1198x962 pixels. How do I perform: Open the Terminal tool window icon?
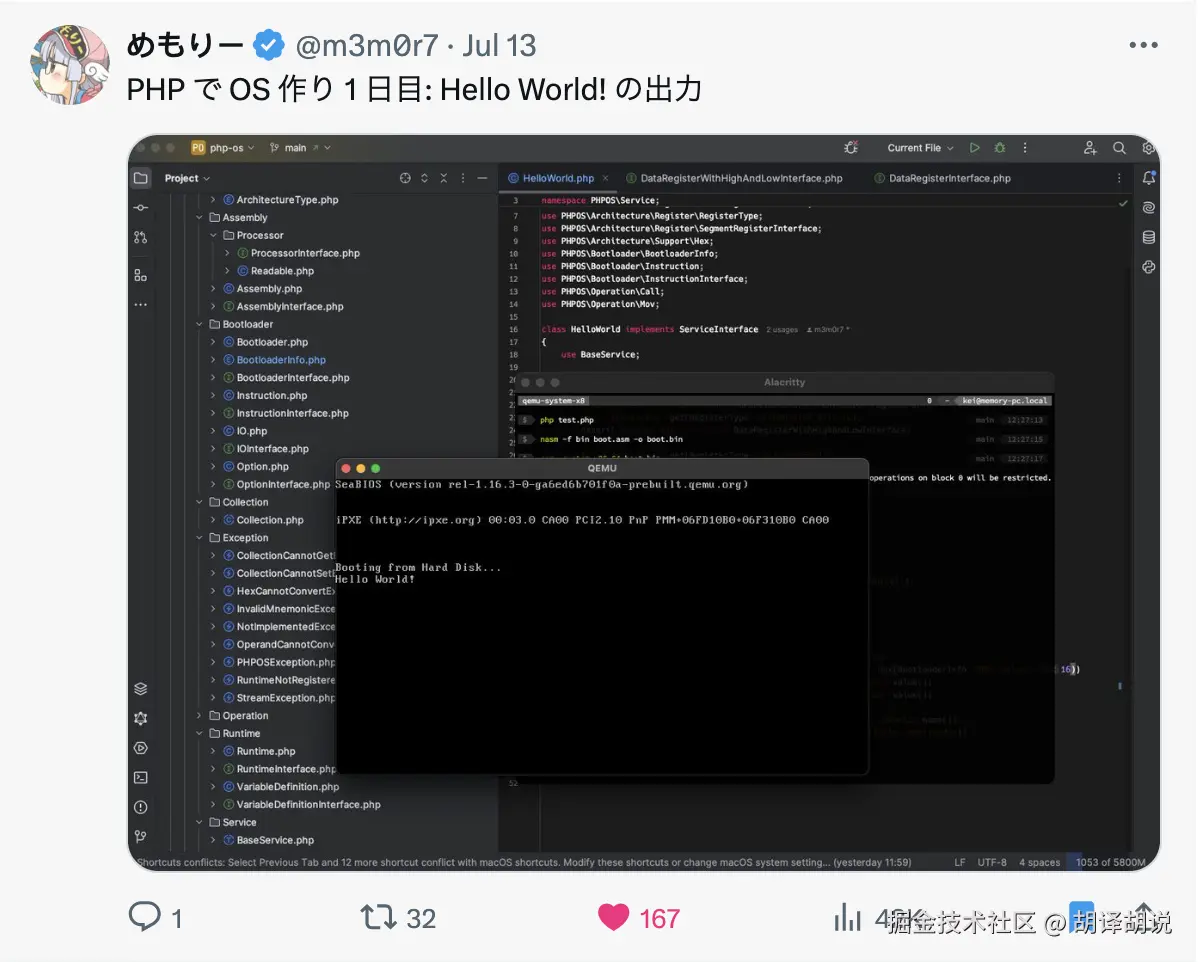pyautogui.click(x=141, y=777)
